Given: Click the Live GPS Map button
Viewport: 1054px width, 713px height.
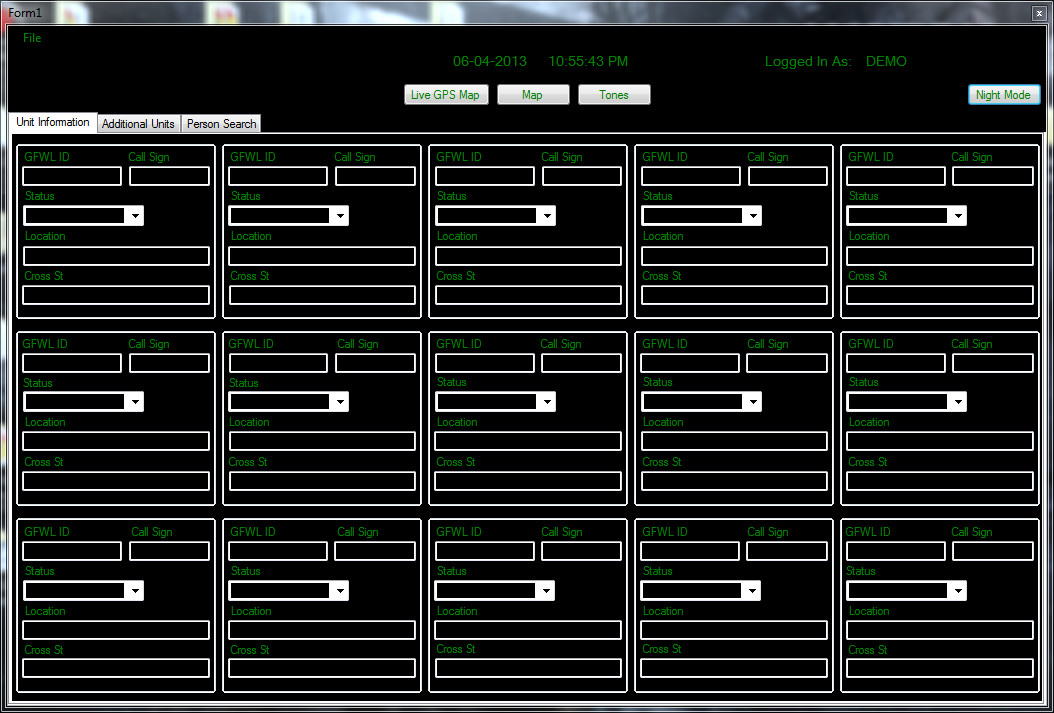Looking at the screenshot, I should tap(445, 95).
